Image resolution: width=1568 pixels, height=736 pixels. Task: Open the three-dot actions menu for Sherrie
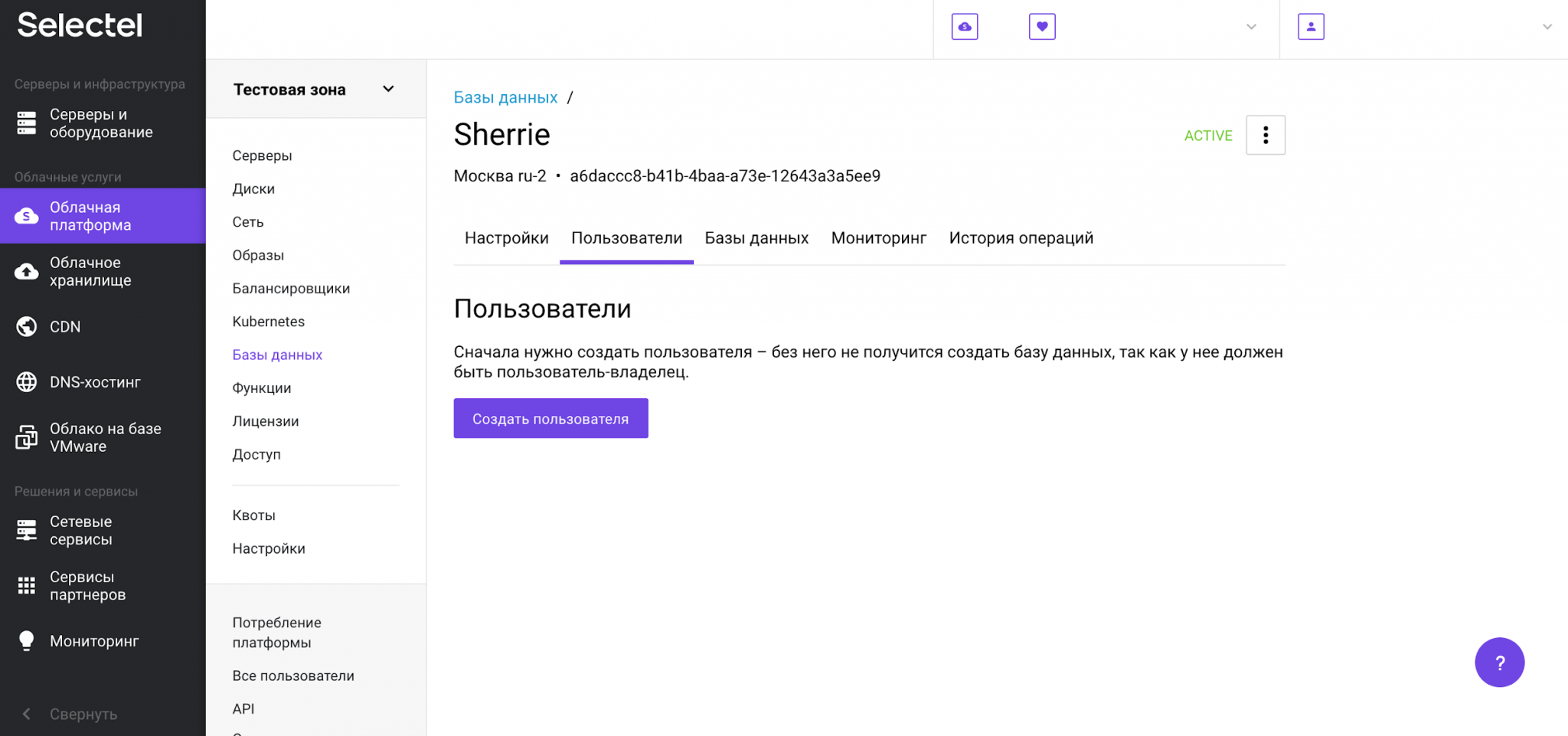click(x=1265, y=136)
